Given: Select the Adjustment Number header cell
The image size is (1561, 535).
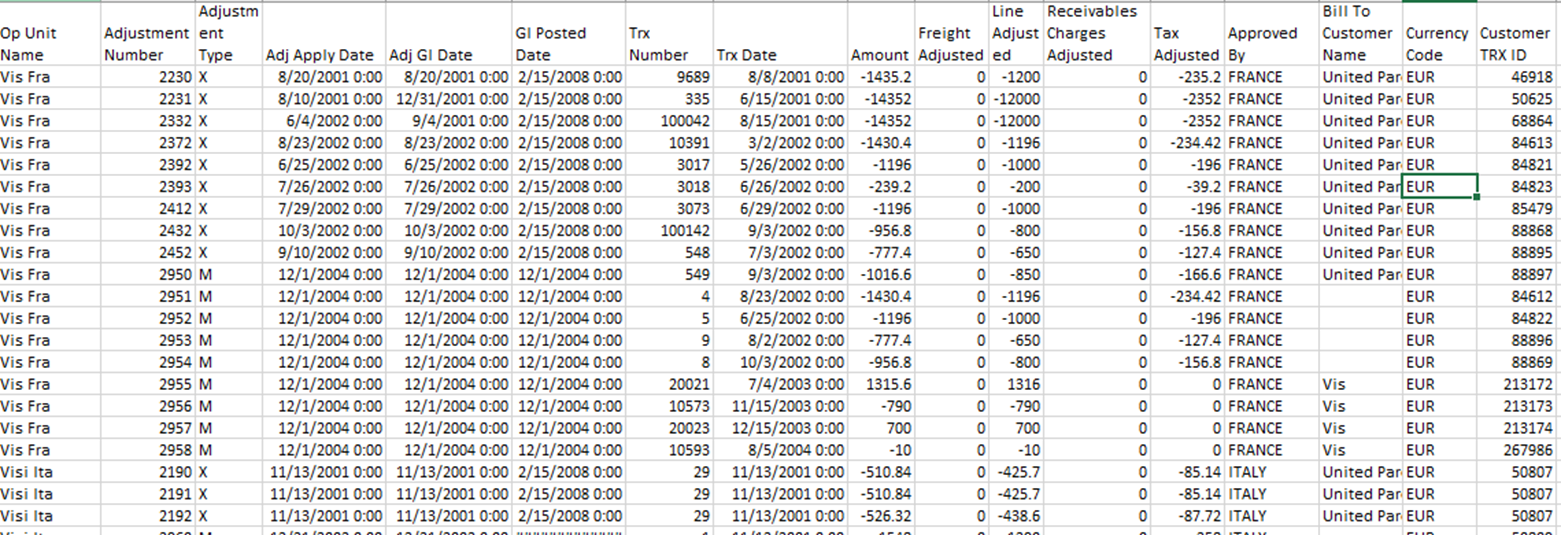Looking at the screenshot, I should tap(146, 44).
